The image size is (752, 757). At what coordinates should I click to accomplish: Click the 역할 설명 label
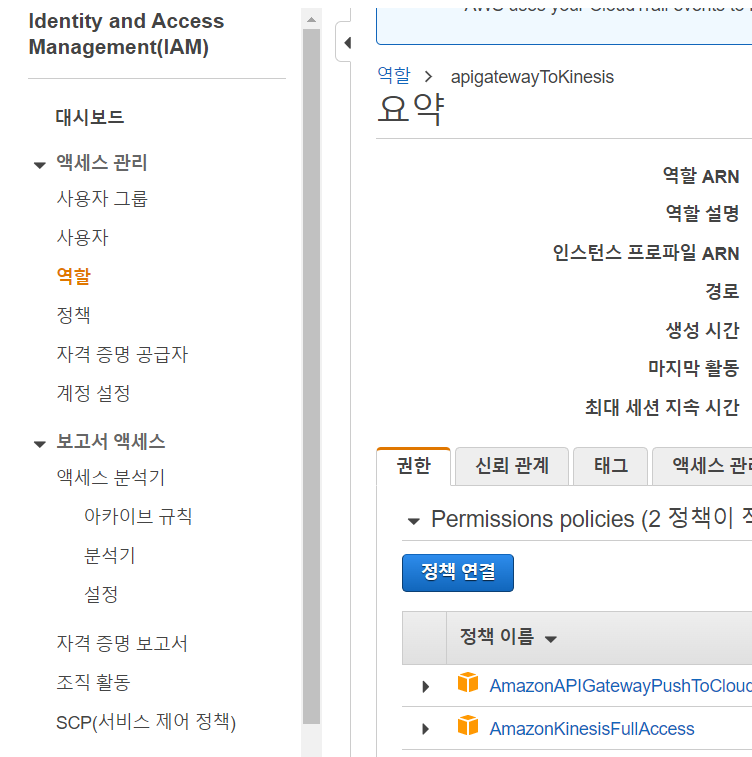[x=702, y=213]
